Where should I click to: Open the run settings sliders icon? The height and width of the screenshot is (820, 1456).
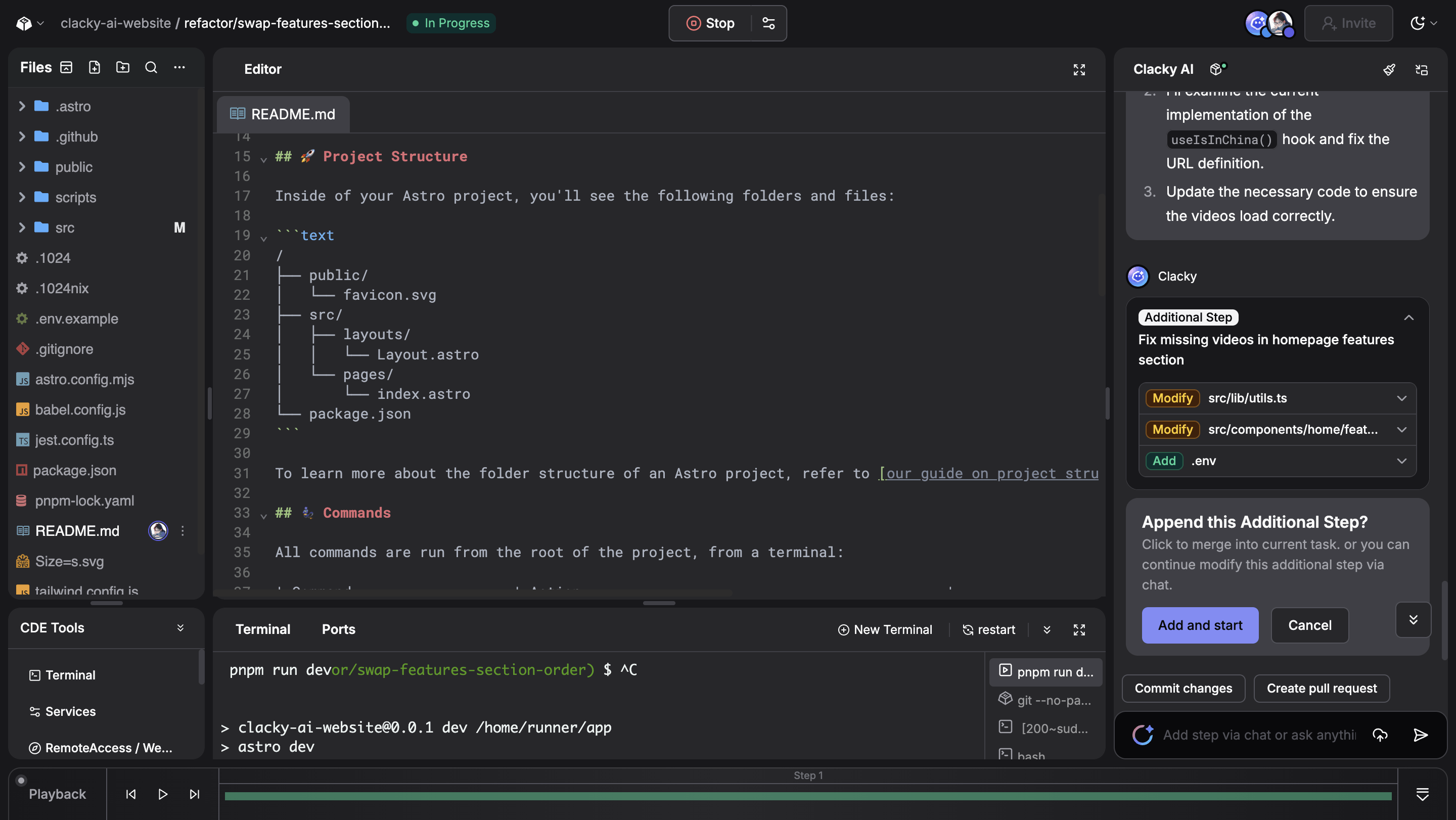[x=768, y=23]
